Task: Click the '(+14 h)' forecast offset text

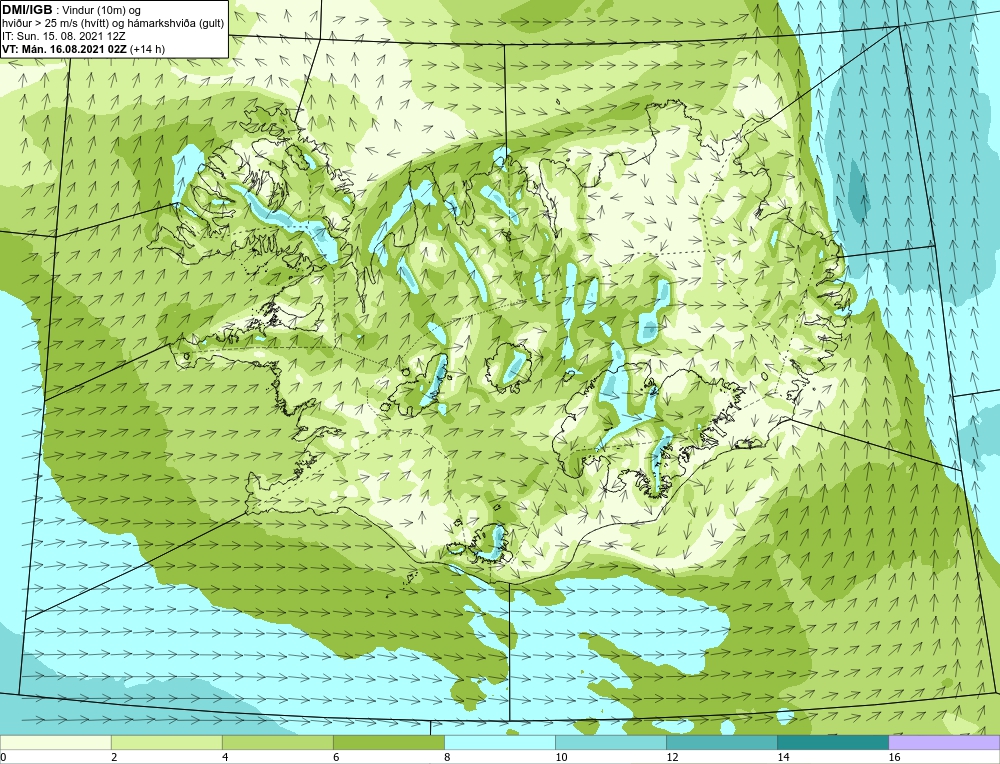Action: (147, 49)
